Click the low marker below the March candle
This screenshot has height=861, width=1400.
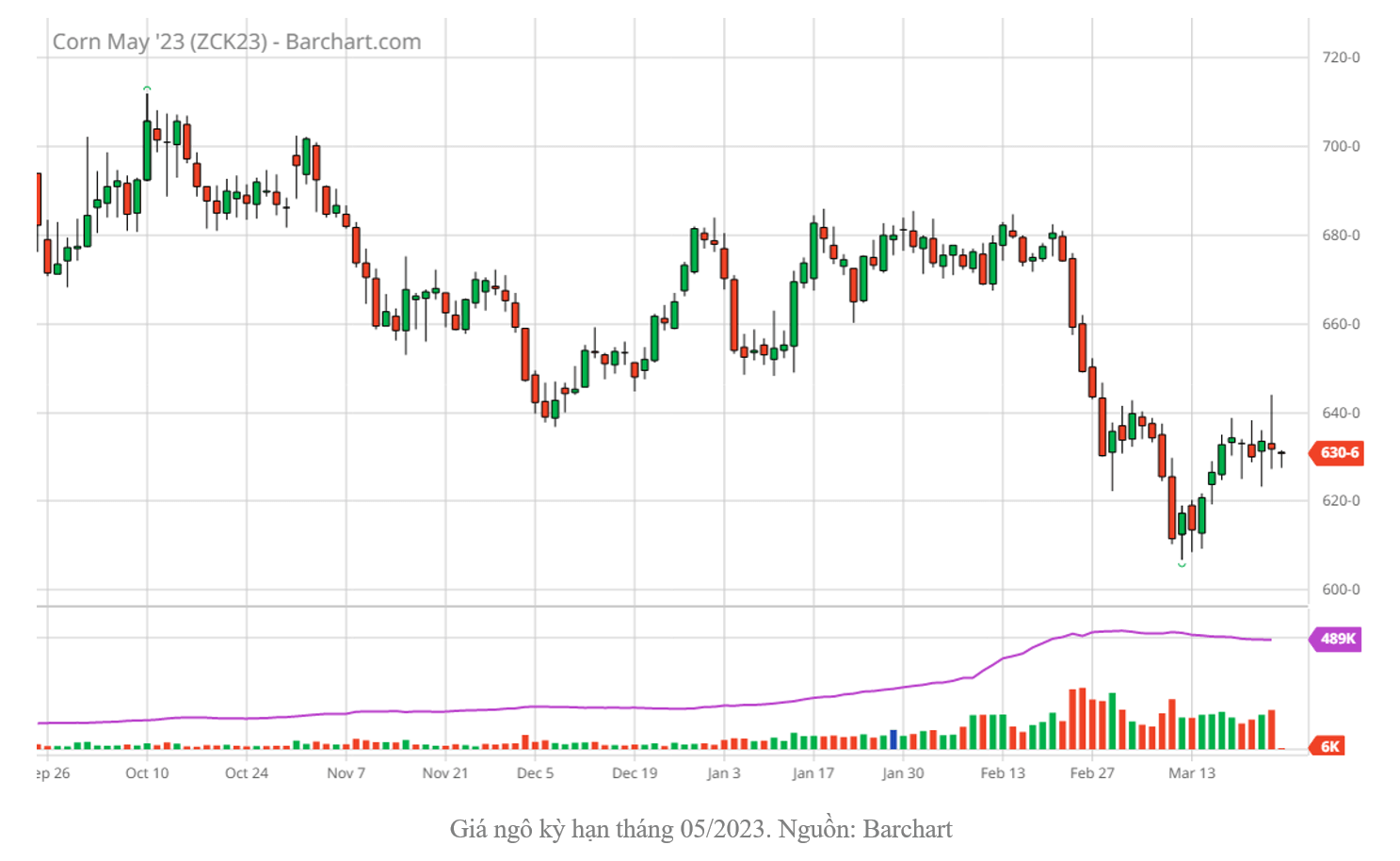click(1182, 564)
